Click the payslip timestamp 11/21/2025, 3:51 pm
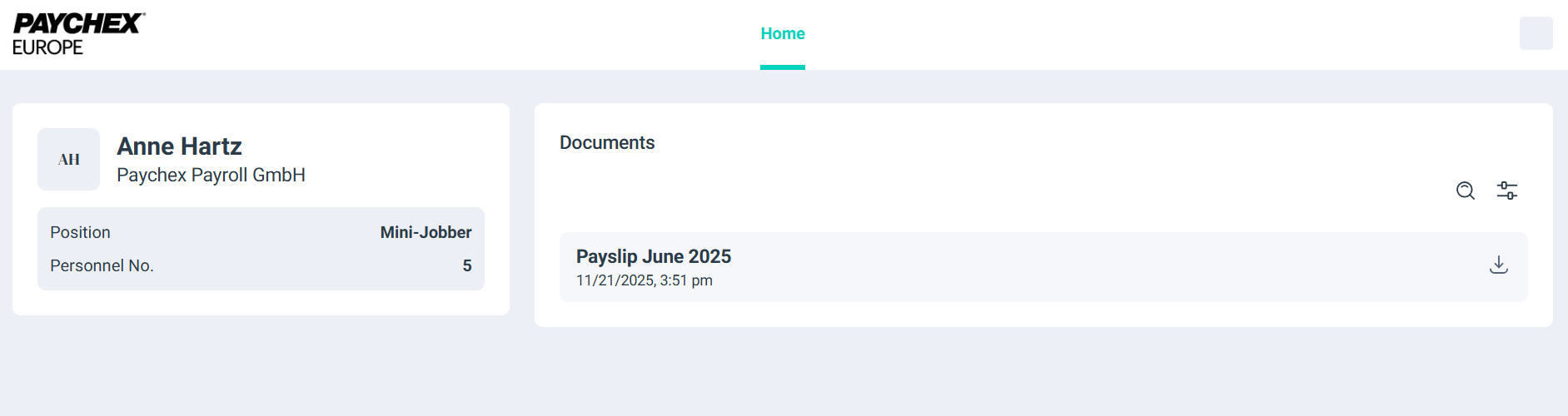 (645, 280)
